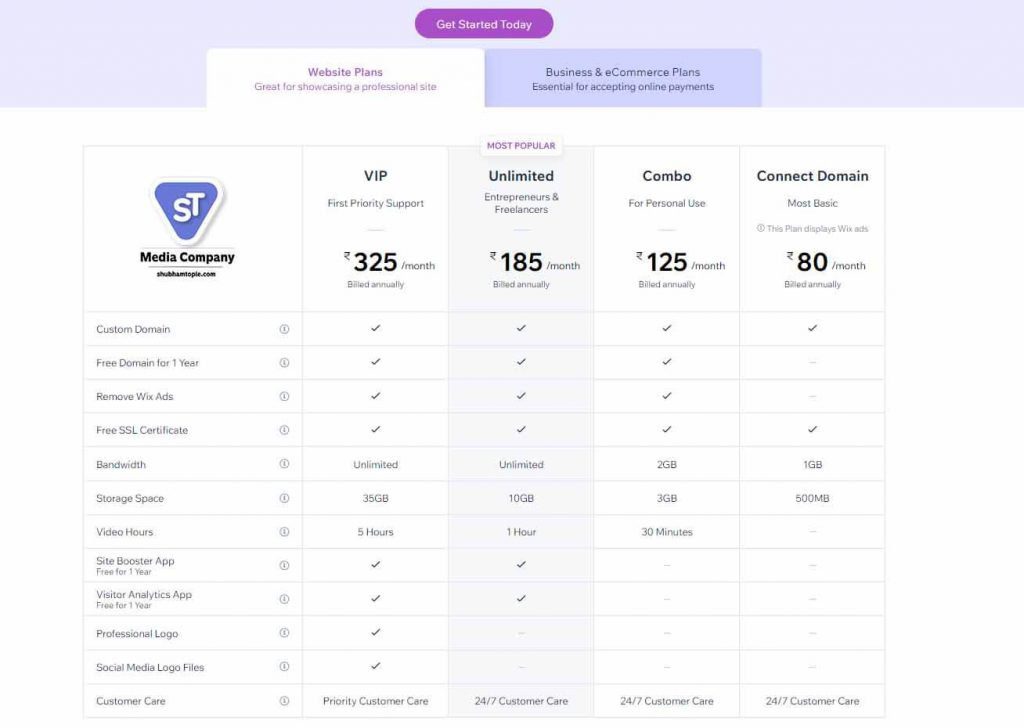Click the VIP Professional Logo checkmark
Viewport: 1024px width, 728px height.
(x=376, y=632)
